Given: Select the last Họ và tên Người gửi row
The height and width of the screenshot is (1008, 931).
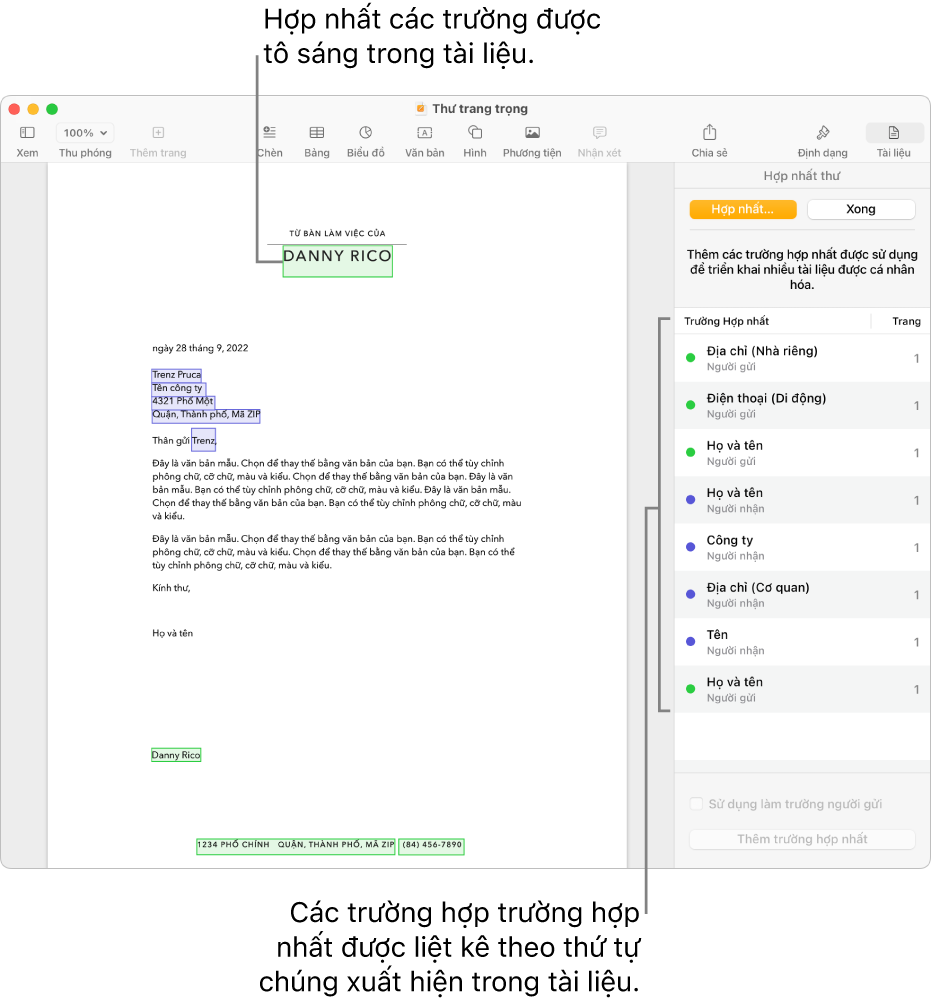Looking at the screenshot, I should [802, 689].
